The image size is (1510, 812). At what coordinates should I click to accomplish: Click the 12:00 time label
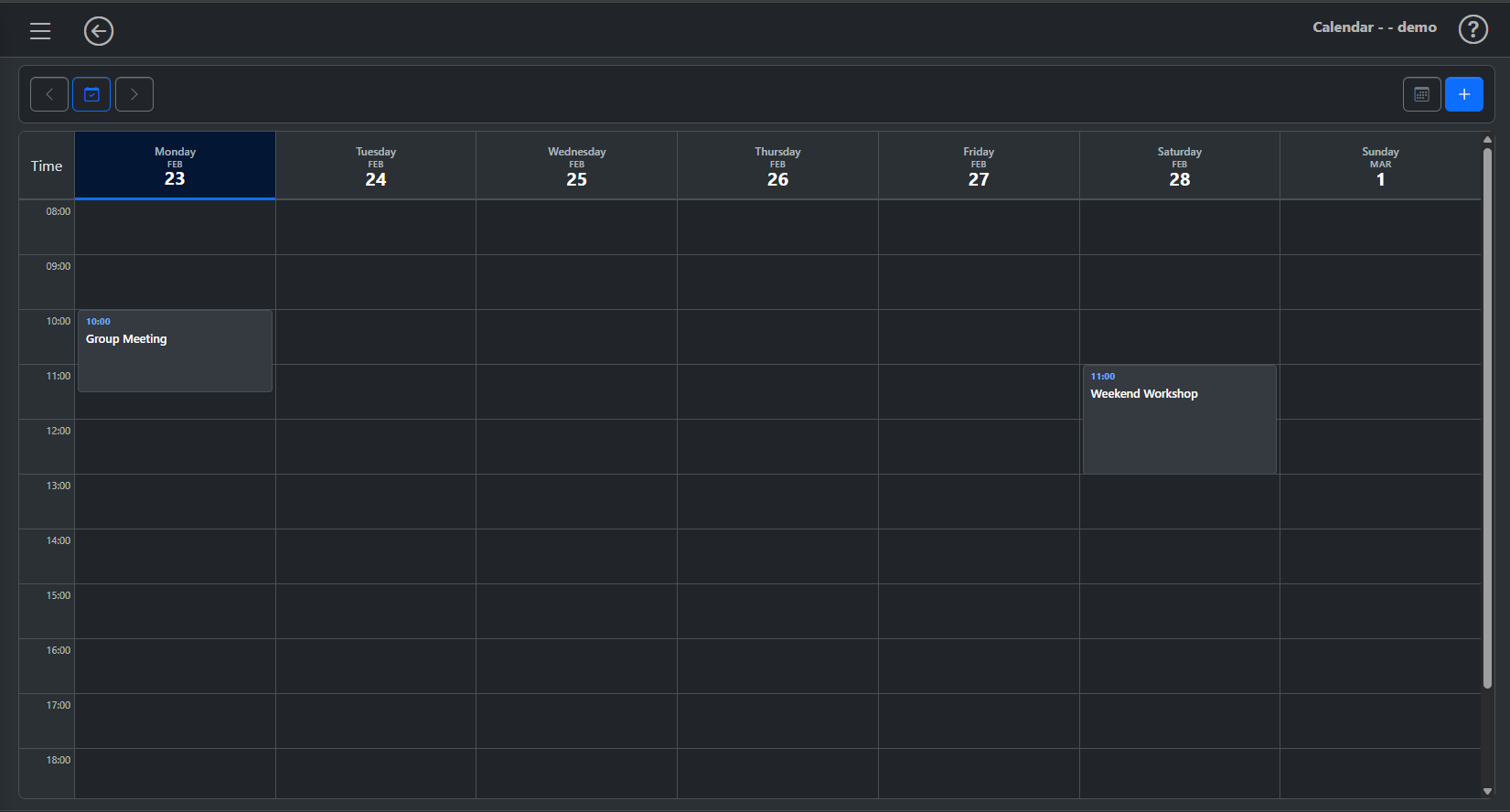coord(59,431)
